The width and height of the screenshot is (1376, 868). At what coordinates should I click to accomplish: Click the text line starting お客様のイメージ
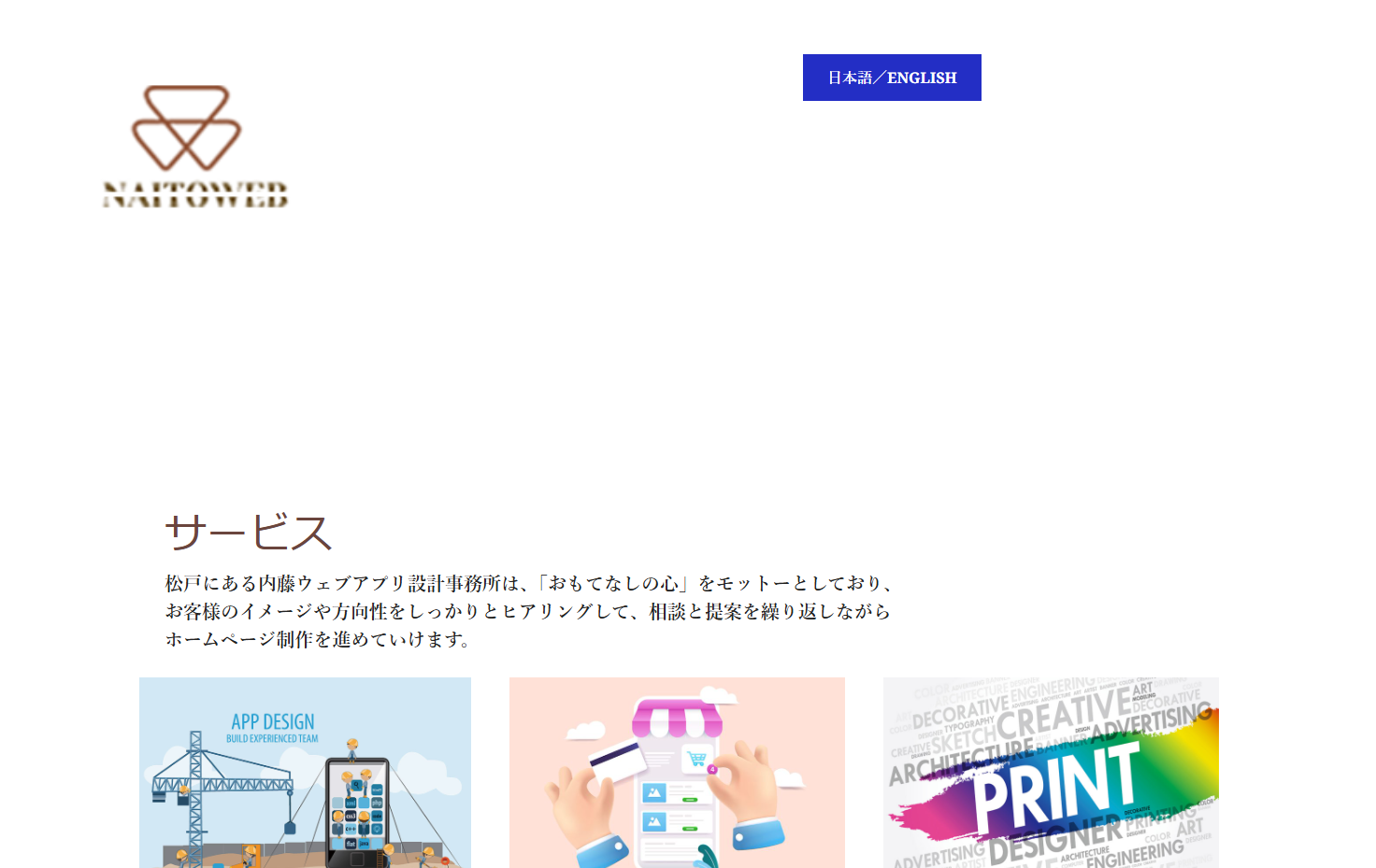pos(528,611)
